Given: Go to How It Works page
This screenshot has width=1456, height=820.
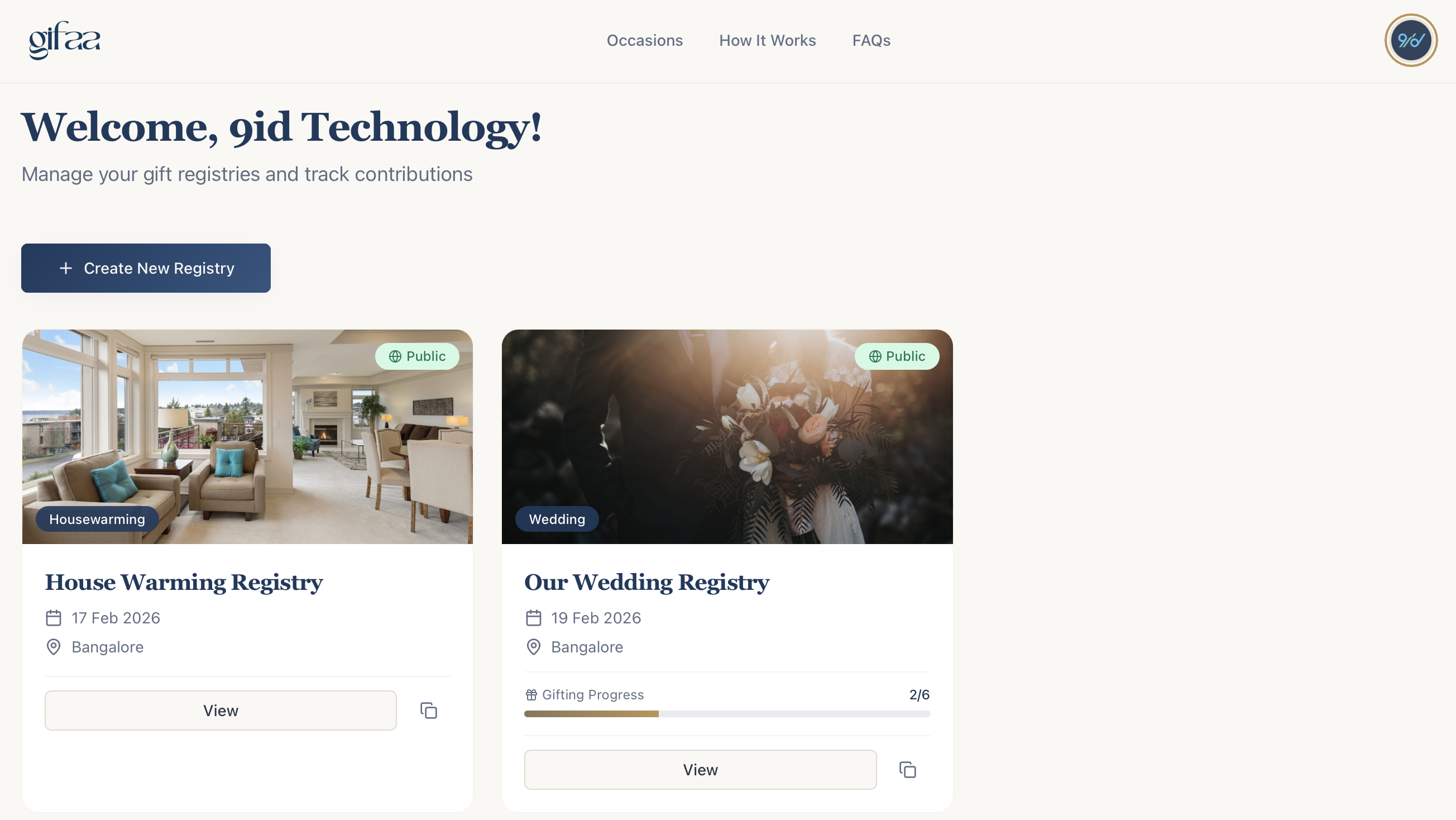Looking at the screenshot, I should [768, 41].
